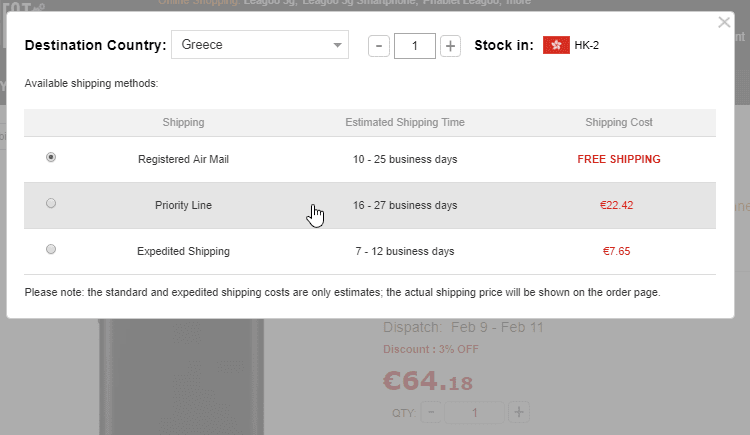Close the shipping methods dialog
This screenshot has height=435, width=750.
724,22
